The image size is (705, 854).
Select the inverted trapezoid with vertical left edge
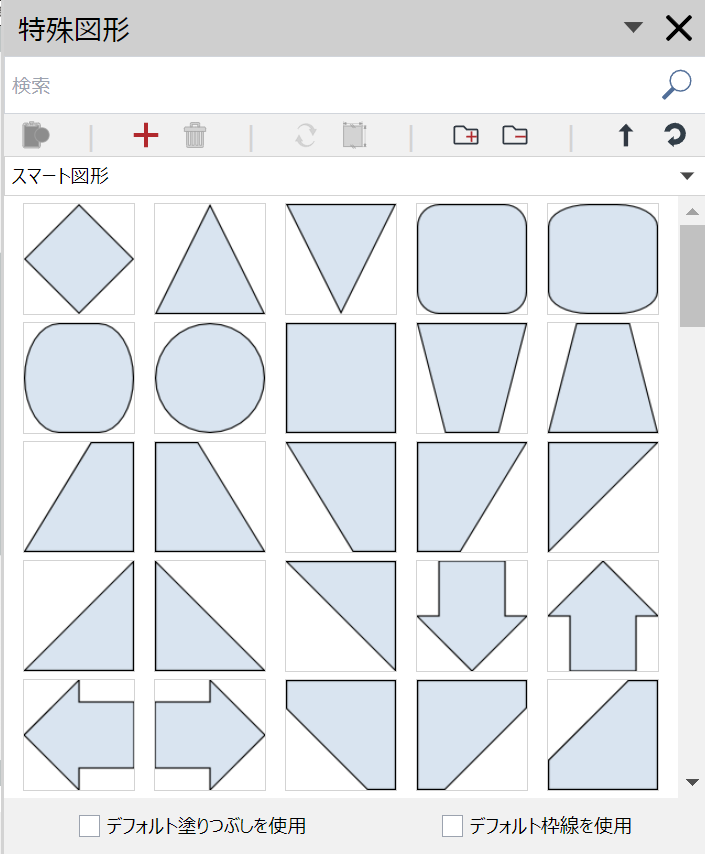point(472,497)
